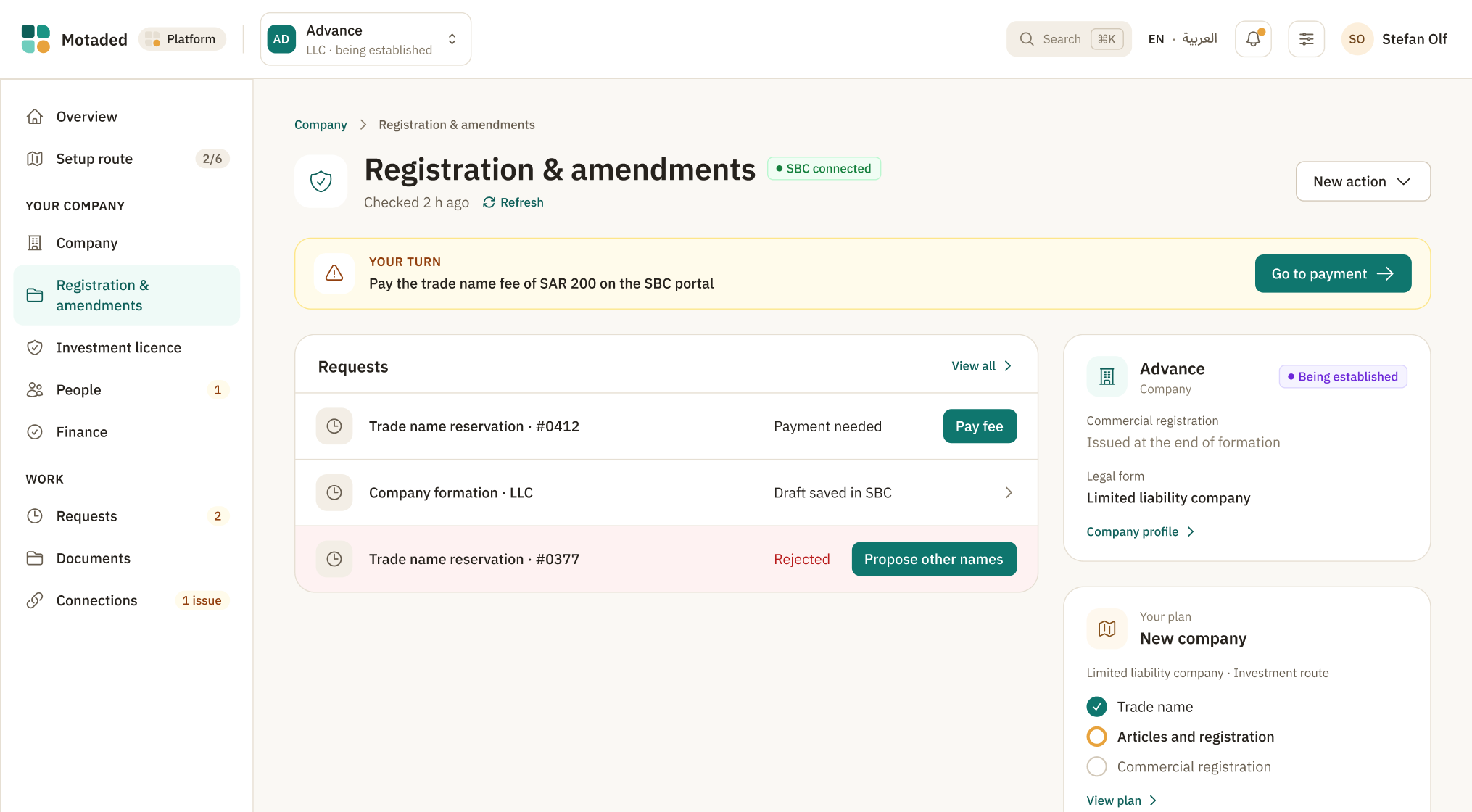1472x812 pixels.
Task: Open Connections with 1 issue
Action: pyautogui.click(x=127, y=600)
